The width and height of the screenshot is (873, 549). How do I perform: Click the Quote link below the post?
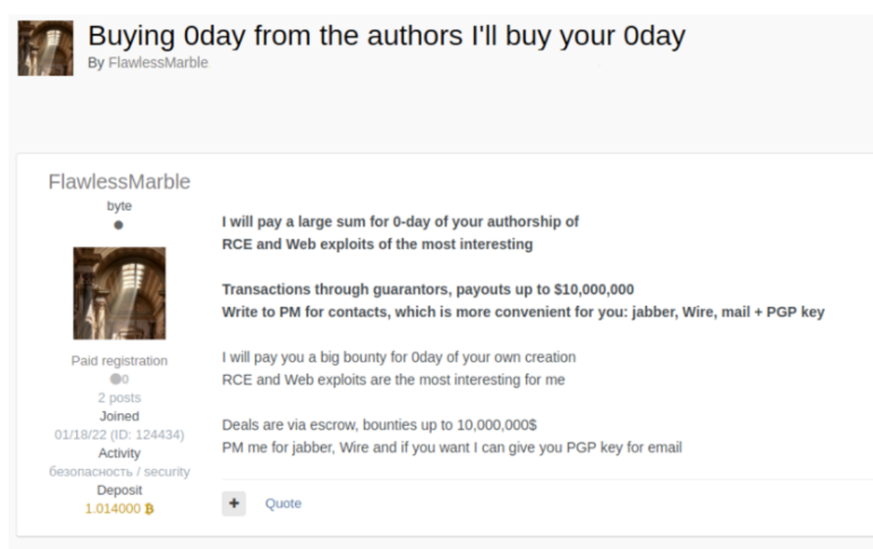(x=283, y=504)
